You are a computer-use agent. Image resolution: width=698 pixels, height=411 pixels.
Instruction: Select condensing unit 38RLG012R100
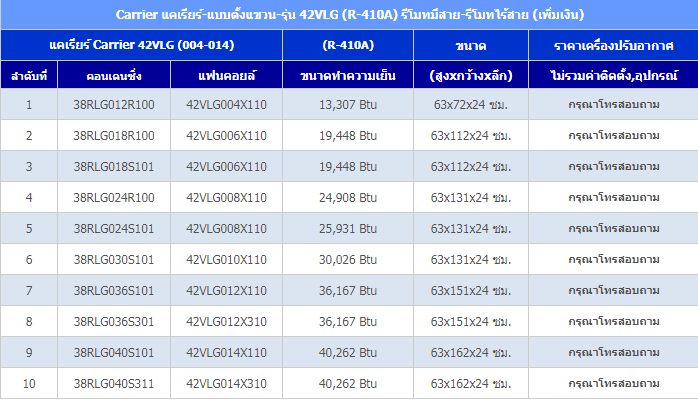click(114, 105)
